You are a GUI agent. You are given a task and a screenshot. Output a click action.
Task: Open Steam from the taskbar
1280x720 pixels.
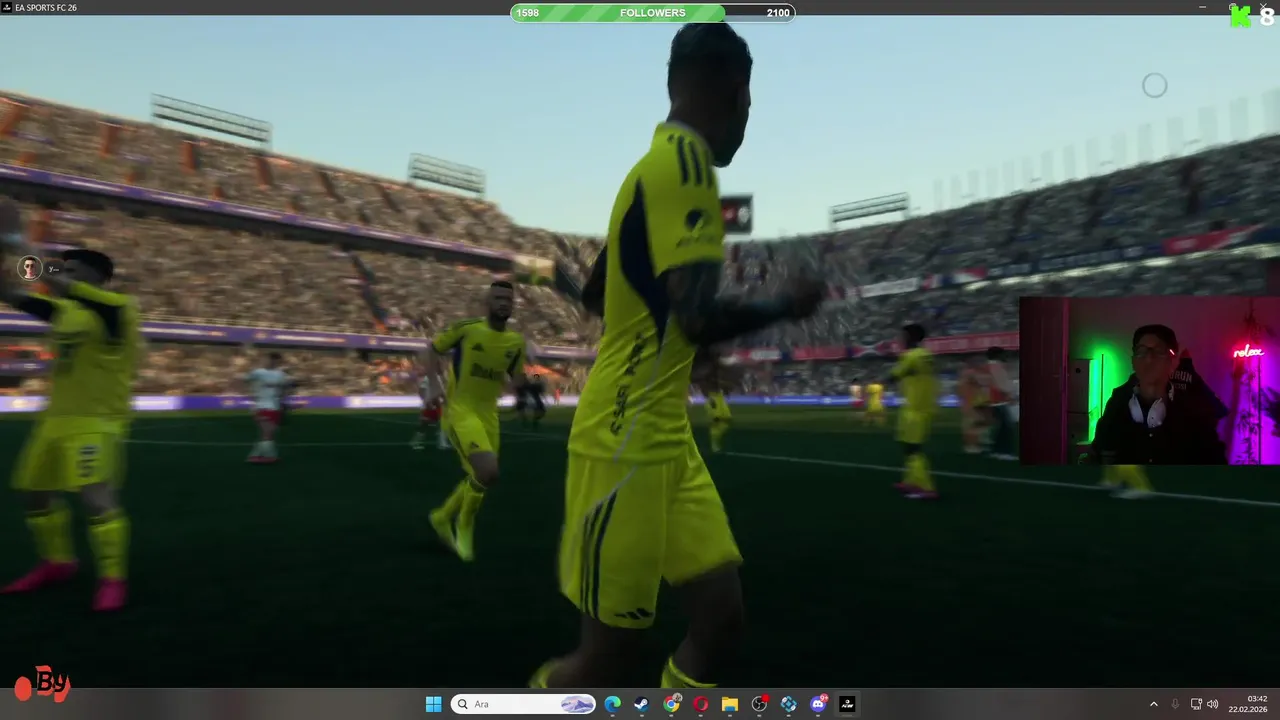point(641,704)
